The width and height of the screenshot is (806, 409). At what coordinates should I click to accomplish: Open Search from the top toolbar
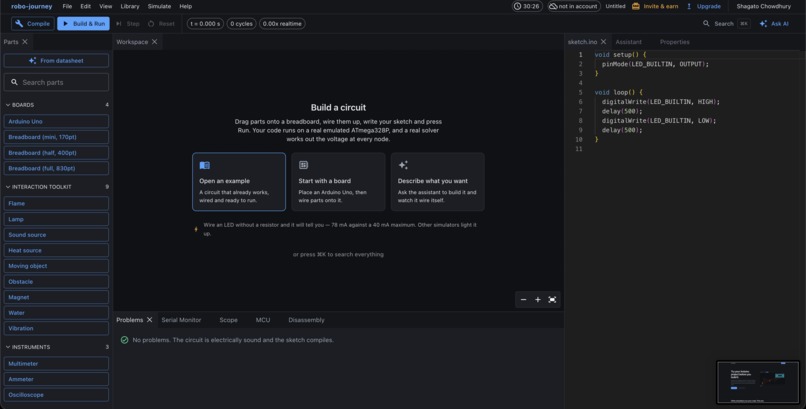[x=726, y=24]
